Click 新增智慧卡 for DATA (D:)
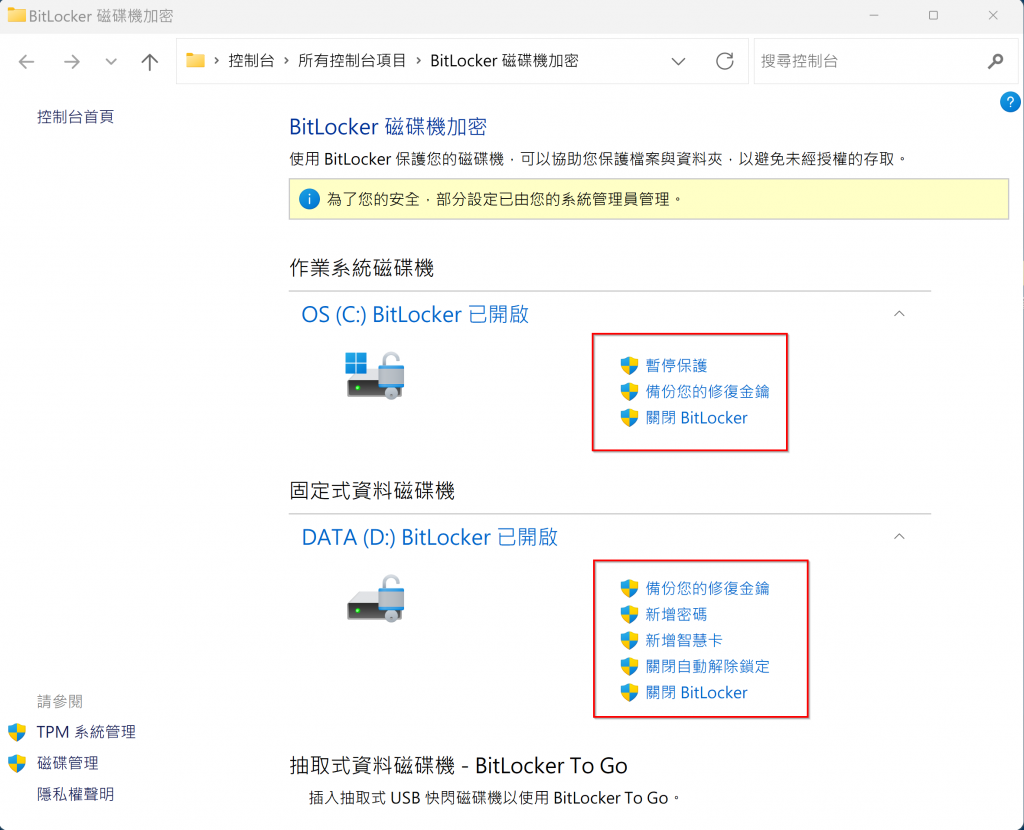This screenshot has height=830, width=1024. (684, 641)
